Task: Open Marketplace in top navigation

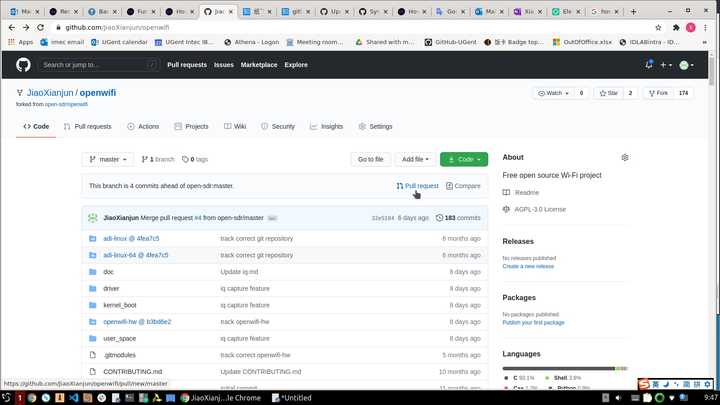Action: click(259, 65)
